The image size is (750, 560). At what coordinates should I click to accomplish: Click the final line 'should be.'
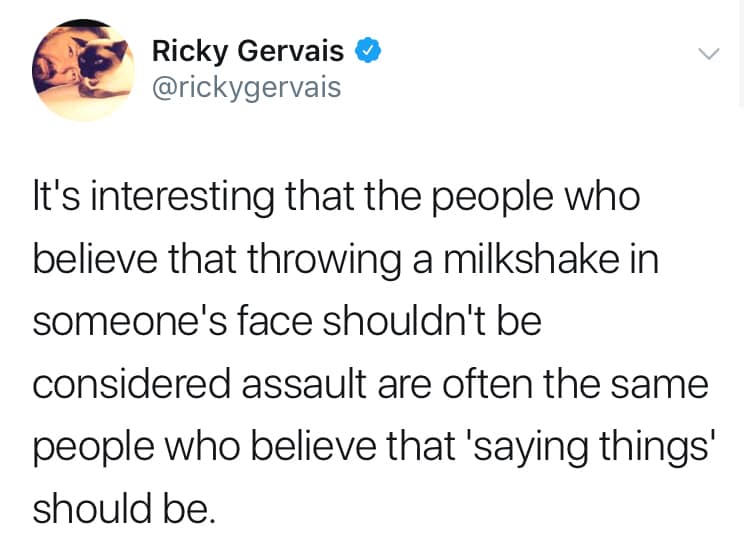click(x=124, y=508)
